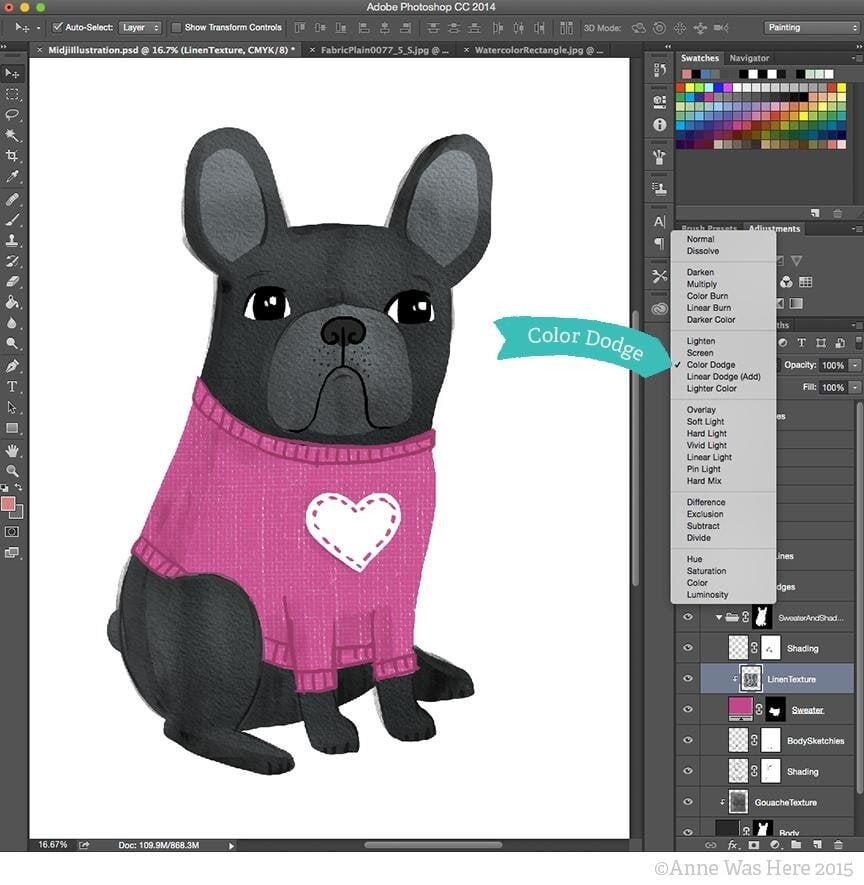864x885 pixels.
Task: Choose the Horizontal Type tool
Action: click(12, 386)
